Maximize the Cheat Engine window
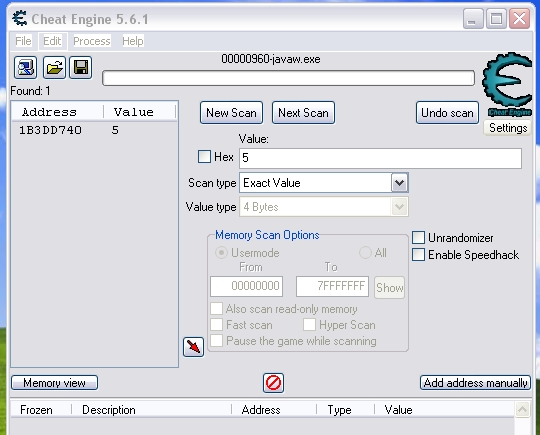Image resolution: width=540 pixels, height=435 pixels. click(496, 19)
